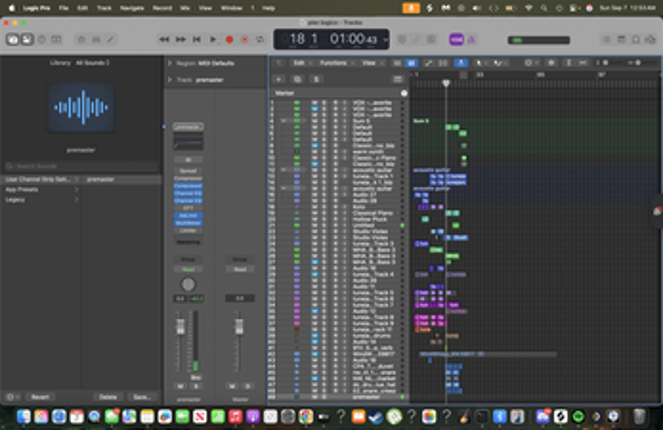Screen dimensions: 663x430
Task: Click the add new track plus icon
Action: (279, 77)
